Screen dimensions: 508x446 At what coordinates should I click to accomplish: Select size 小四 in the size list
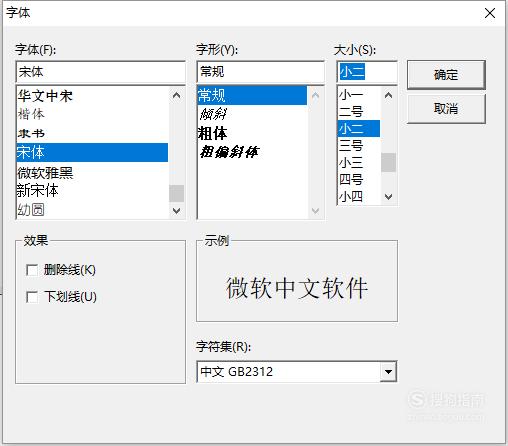[359, 197]
